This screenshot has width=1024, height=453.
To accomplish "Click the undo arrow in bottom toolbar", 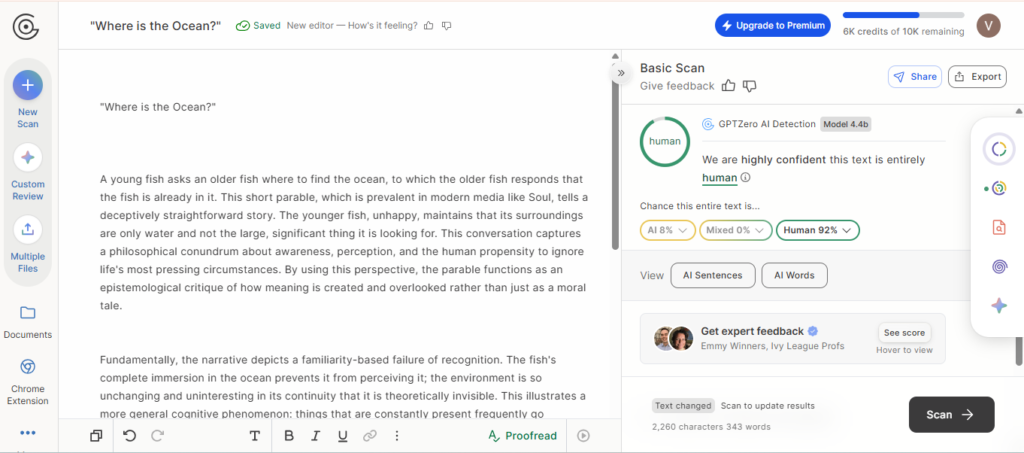I will pyautogui.click(x=130, y=435).
